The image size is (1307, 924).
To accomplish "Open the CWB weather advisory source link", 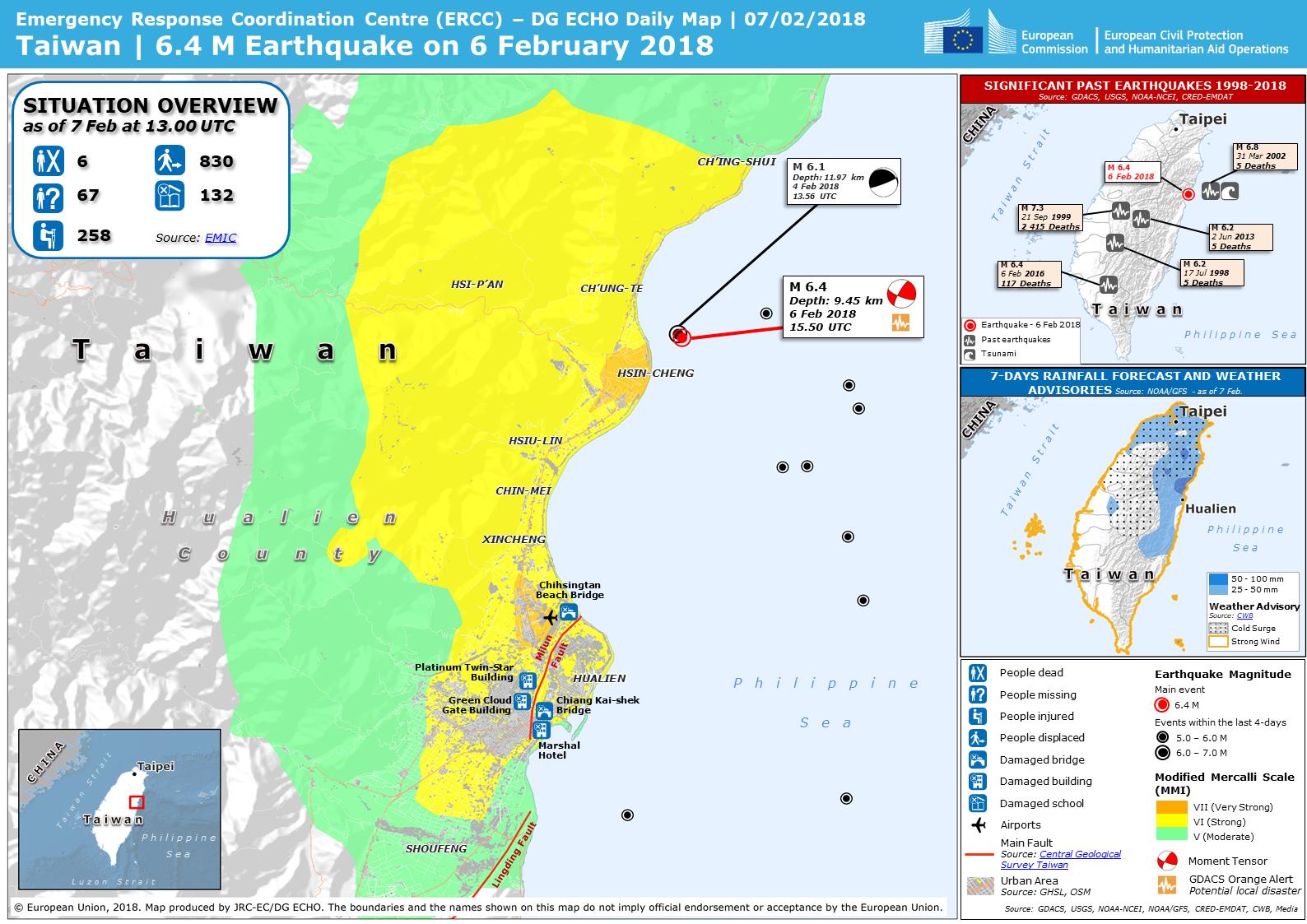I will coord(1244,615).
